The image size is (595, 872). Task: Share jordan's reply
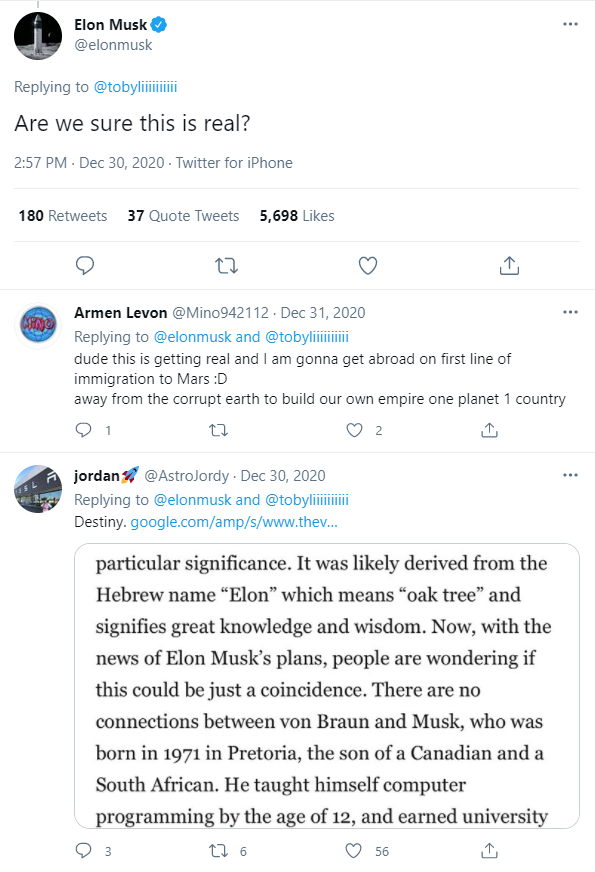click(x=489, y=851)
